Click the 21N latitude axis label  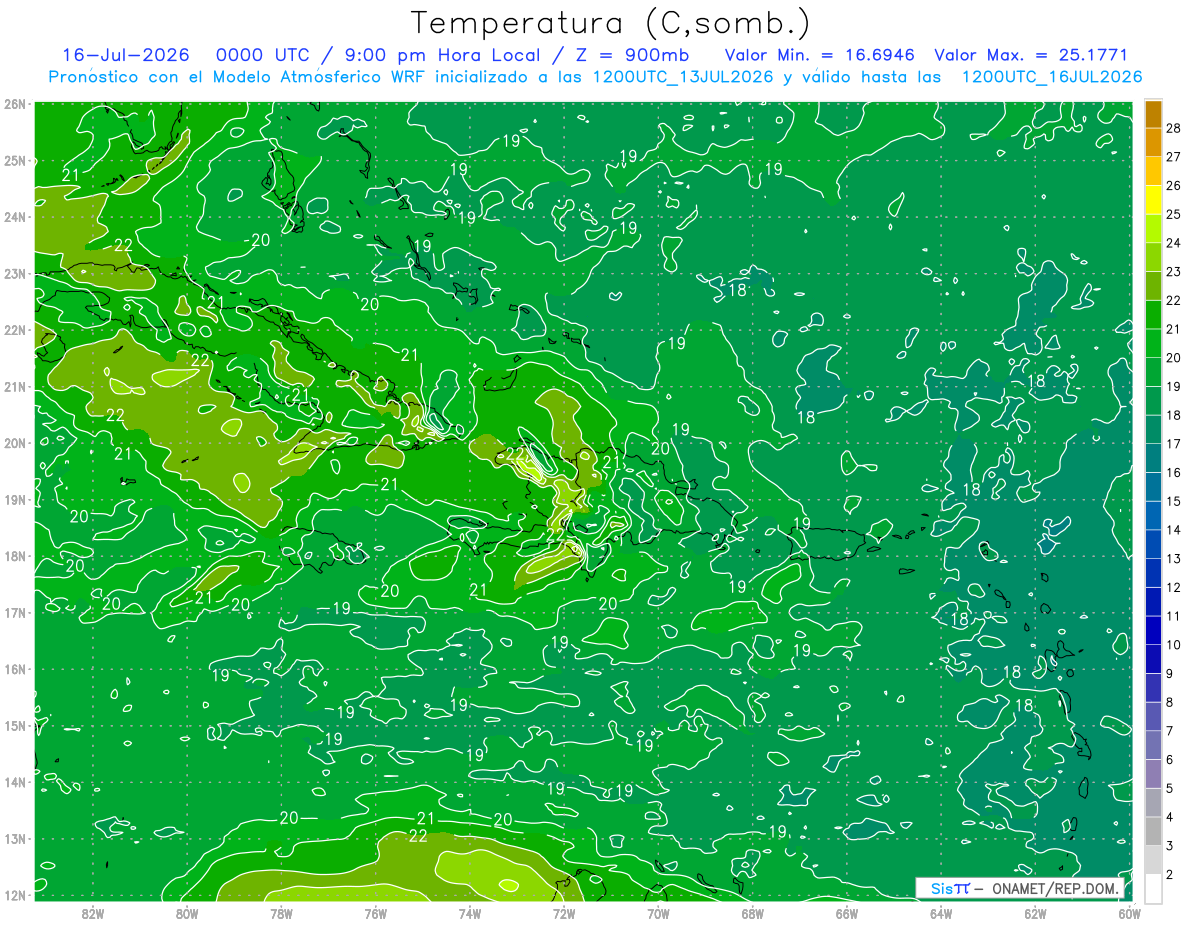point(15,386)
